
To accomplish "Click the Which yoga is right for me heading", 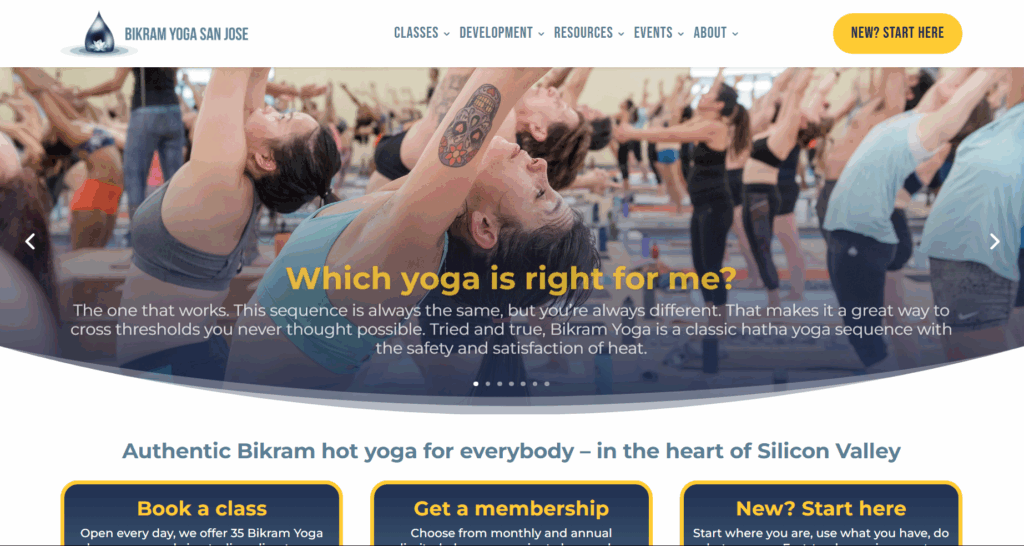I will (511, 279).
